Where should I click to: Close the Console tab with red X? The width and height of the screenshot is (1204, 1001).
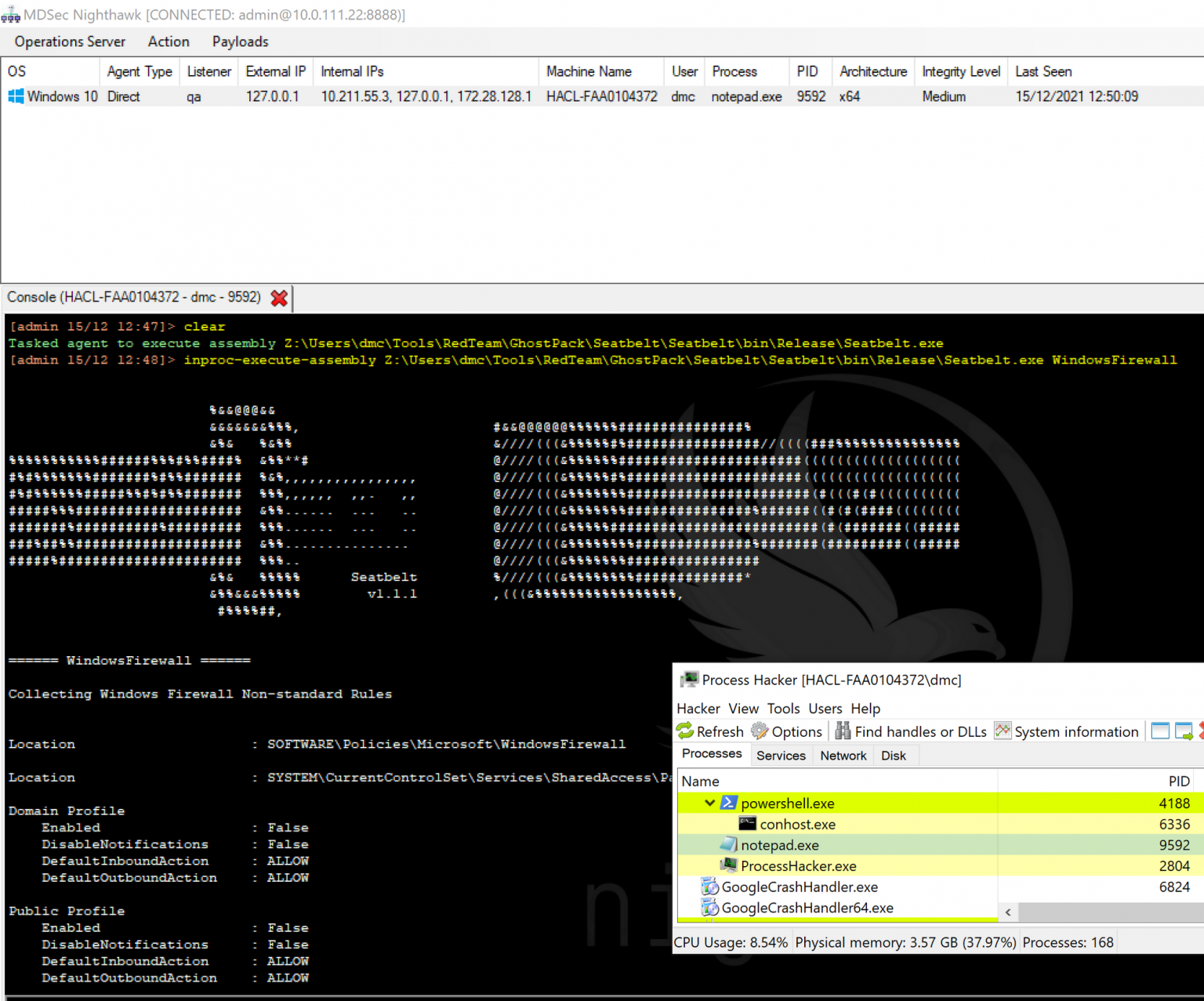point(279,298)
